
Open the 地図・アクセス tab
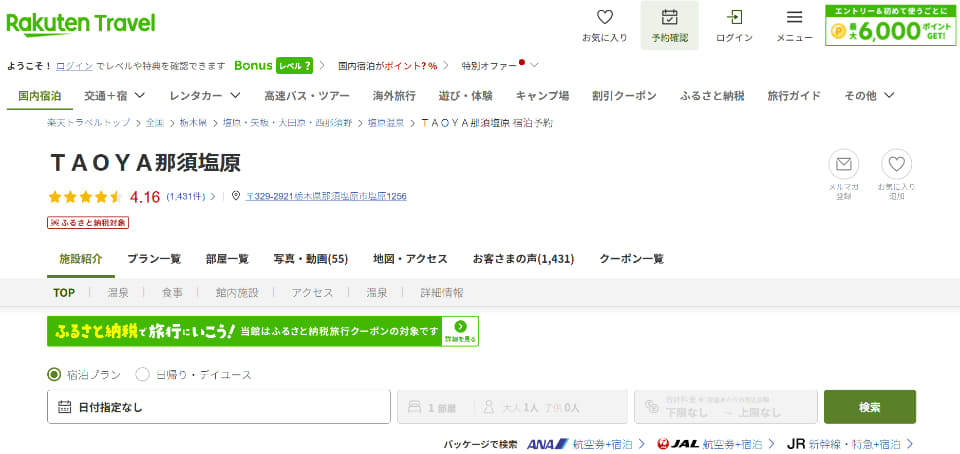[x=410, y=258]
